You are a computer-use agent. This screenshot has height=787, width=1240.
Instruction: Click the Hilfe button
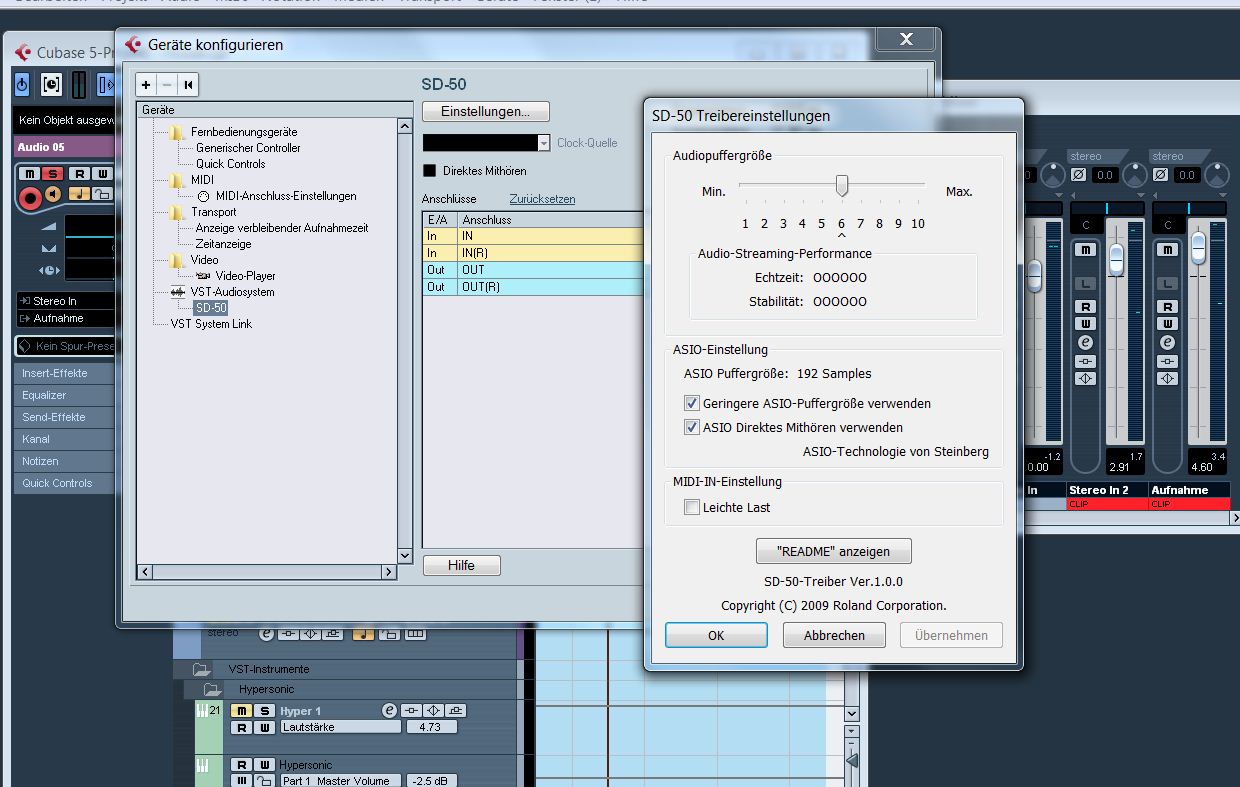(x=461, y=566)
